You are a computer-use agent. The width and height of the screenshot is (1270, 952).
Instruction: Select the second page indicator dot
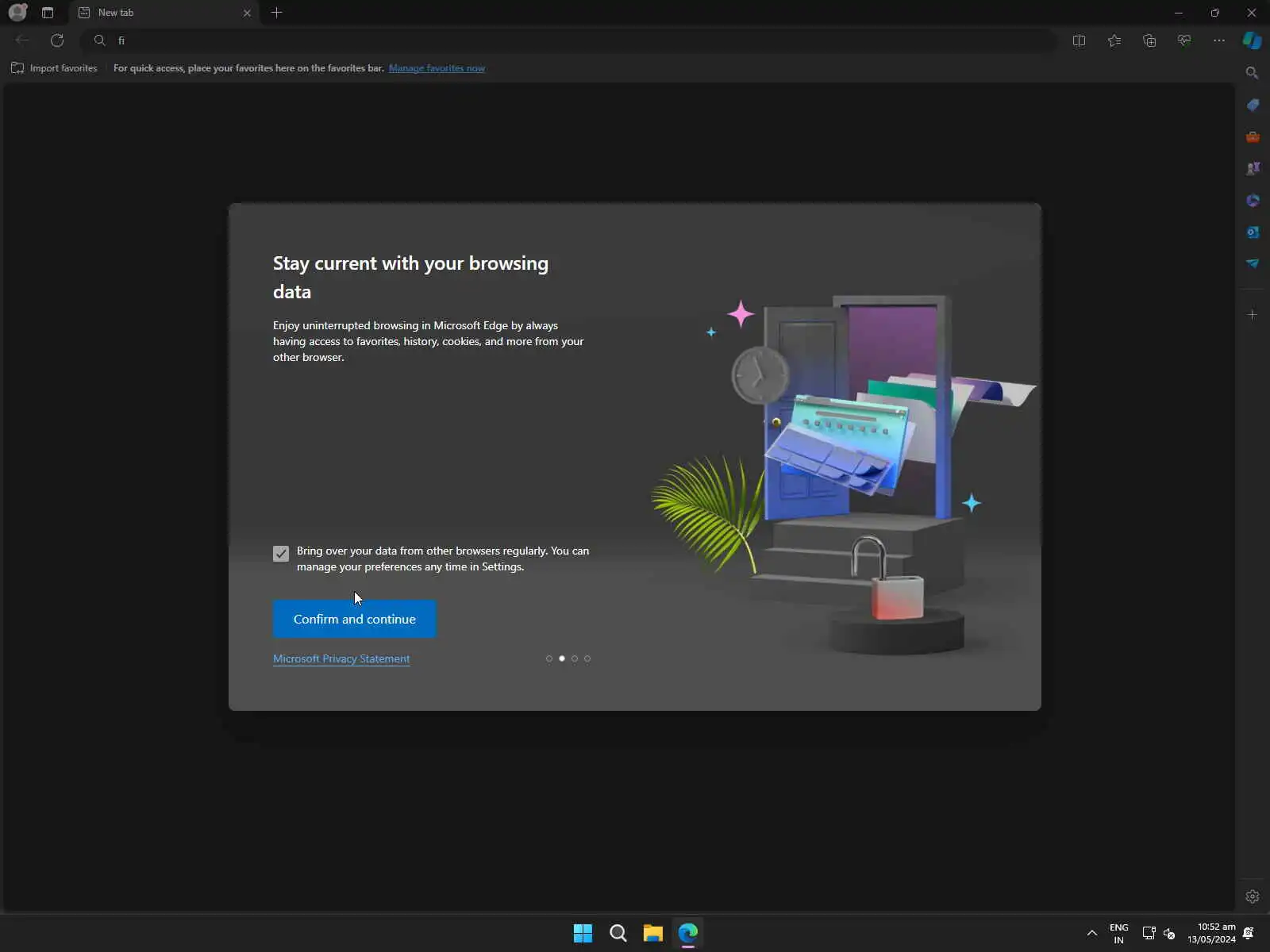click(562, 658)
